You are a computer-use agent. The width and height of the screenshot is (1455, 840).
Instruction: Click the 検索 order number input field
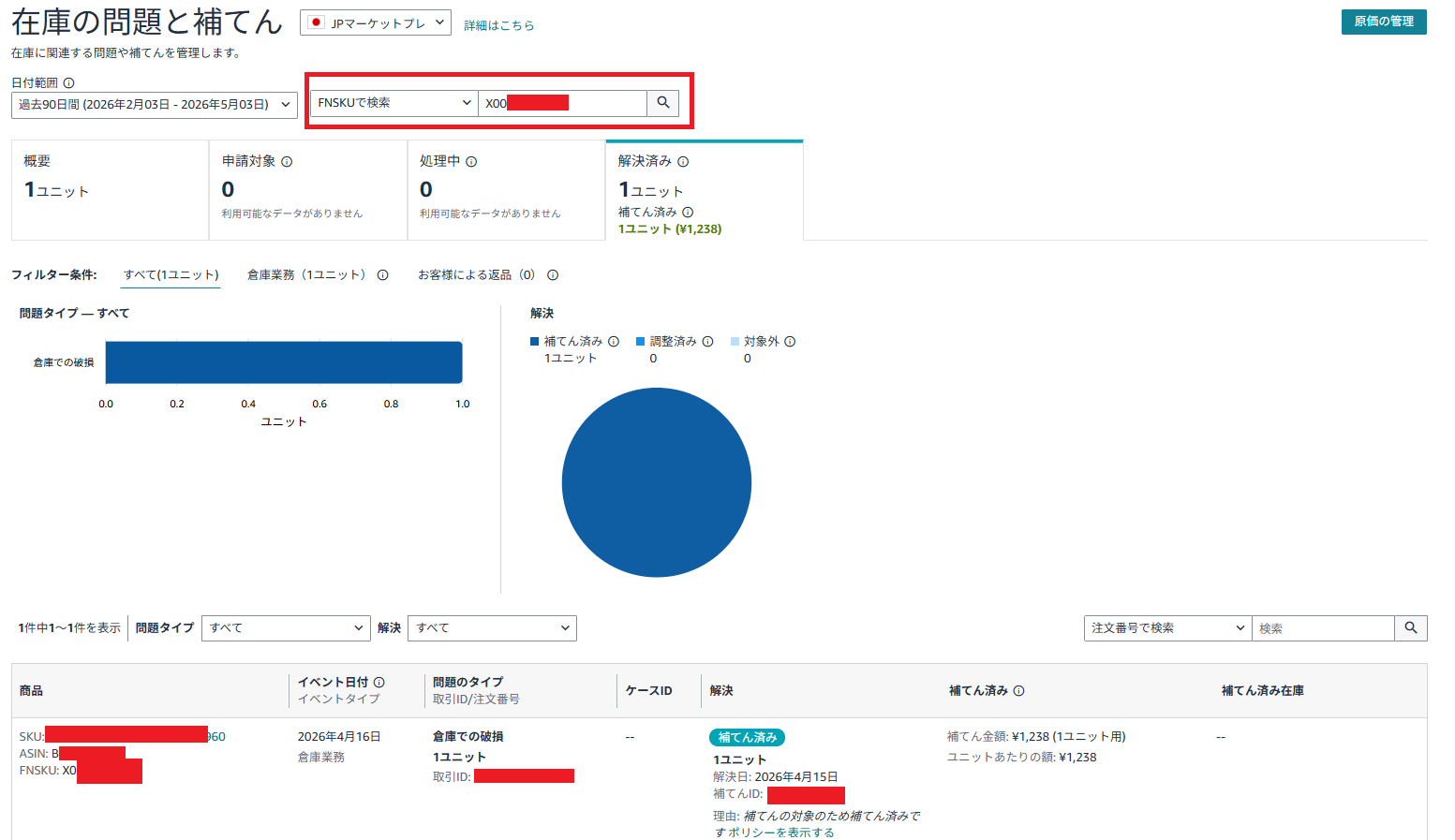tap(1323, 628)
